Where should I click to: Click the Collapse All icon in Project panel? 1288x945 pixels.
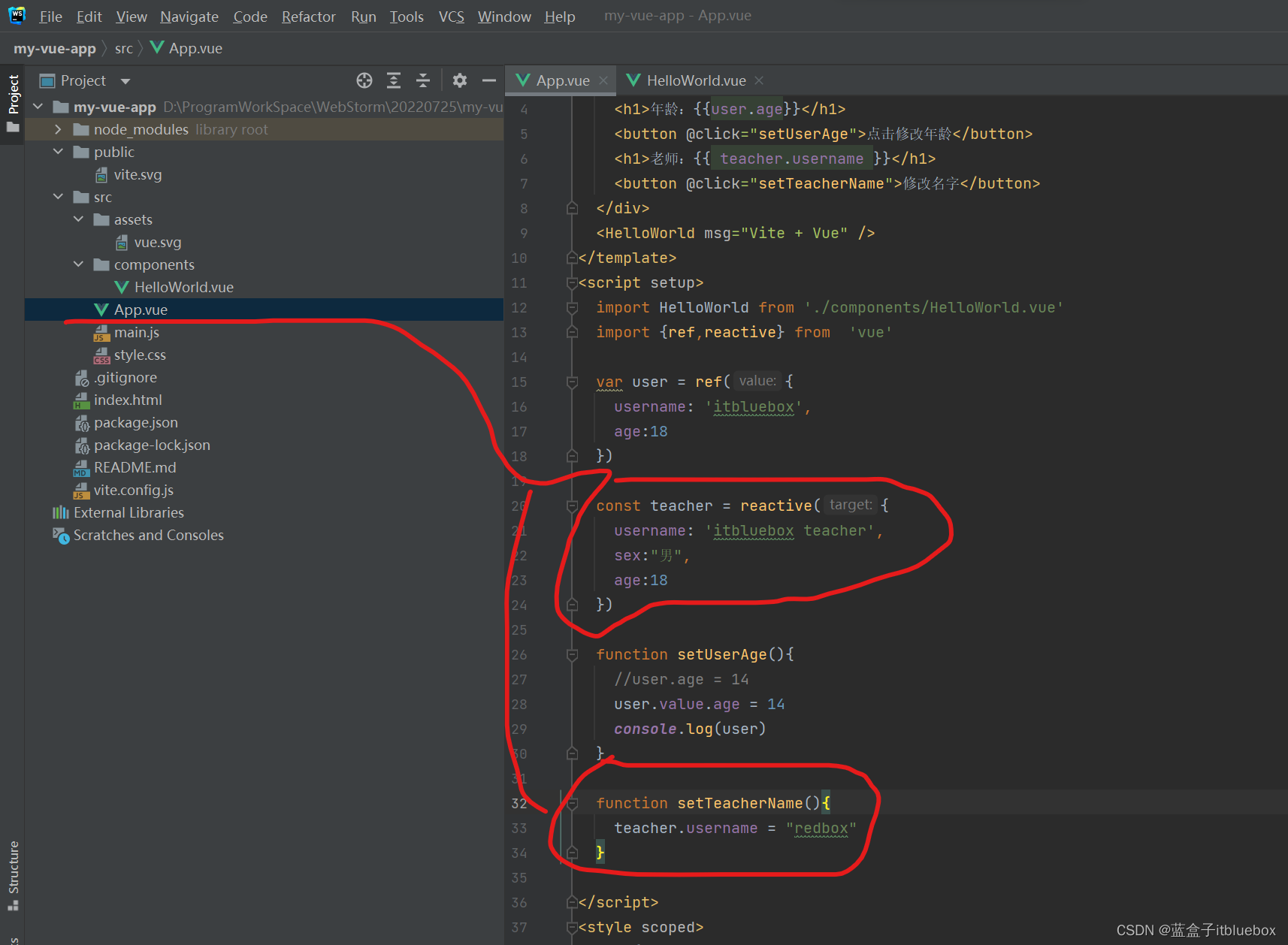click(x=423, y=80)
